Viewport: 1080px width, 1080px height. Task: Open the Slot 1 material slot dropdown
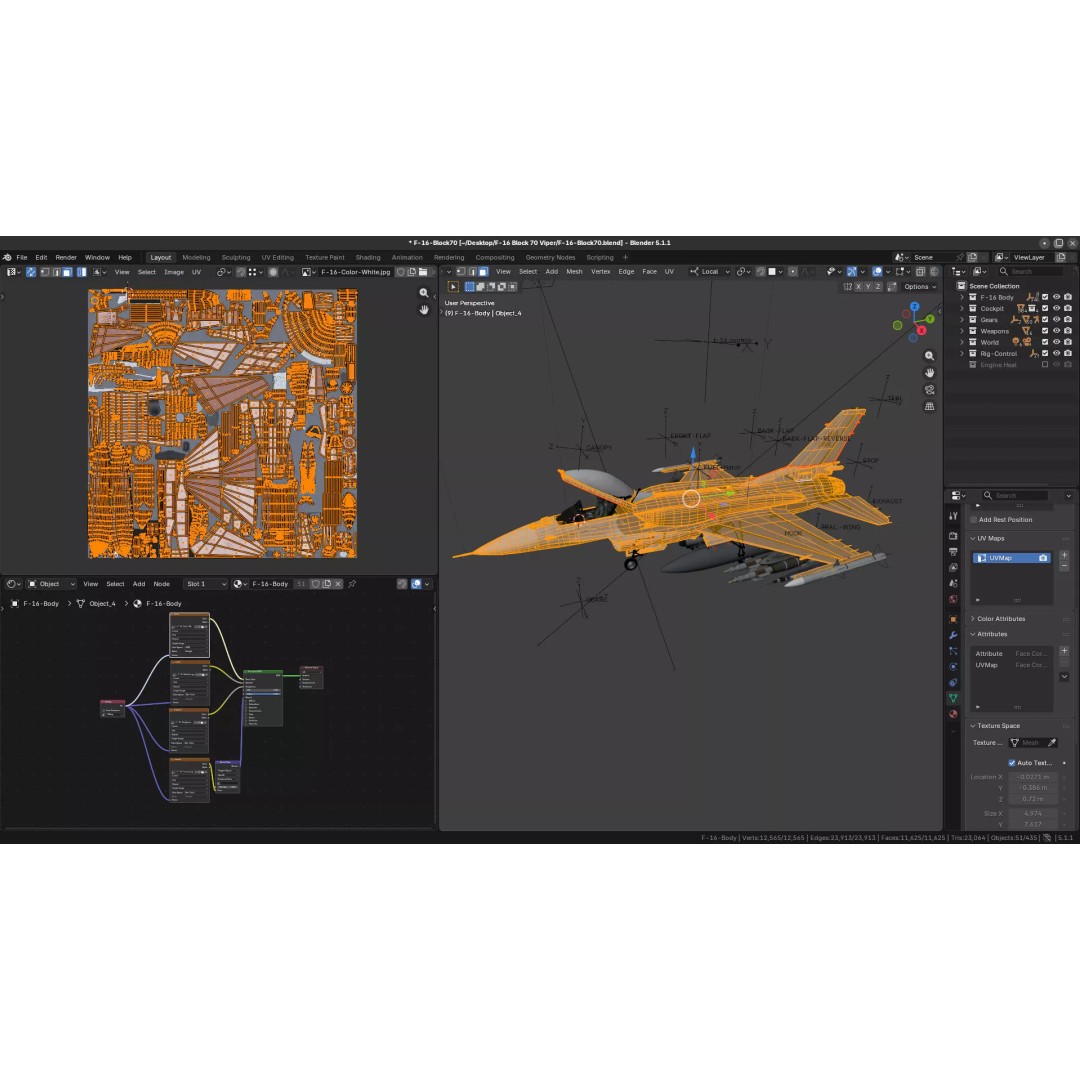coord(205,583)
